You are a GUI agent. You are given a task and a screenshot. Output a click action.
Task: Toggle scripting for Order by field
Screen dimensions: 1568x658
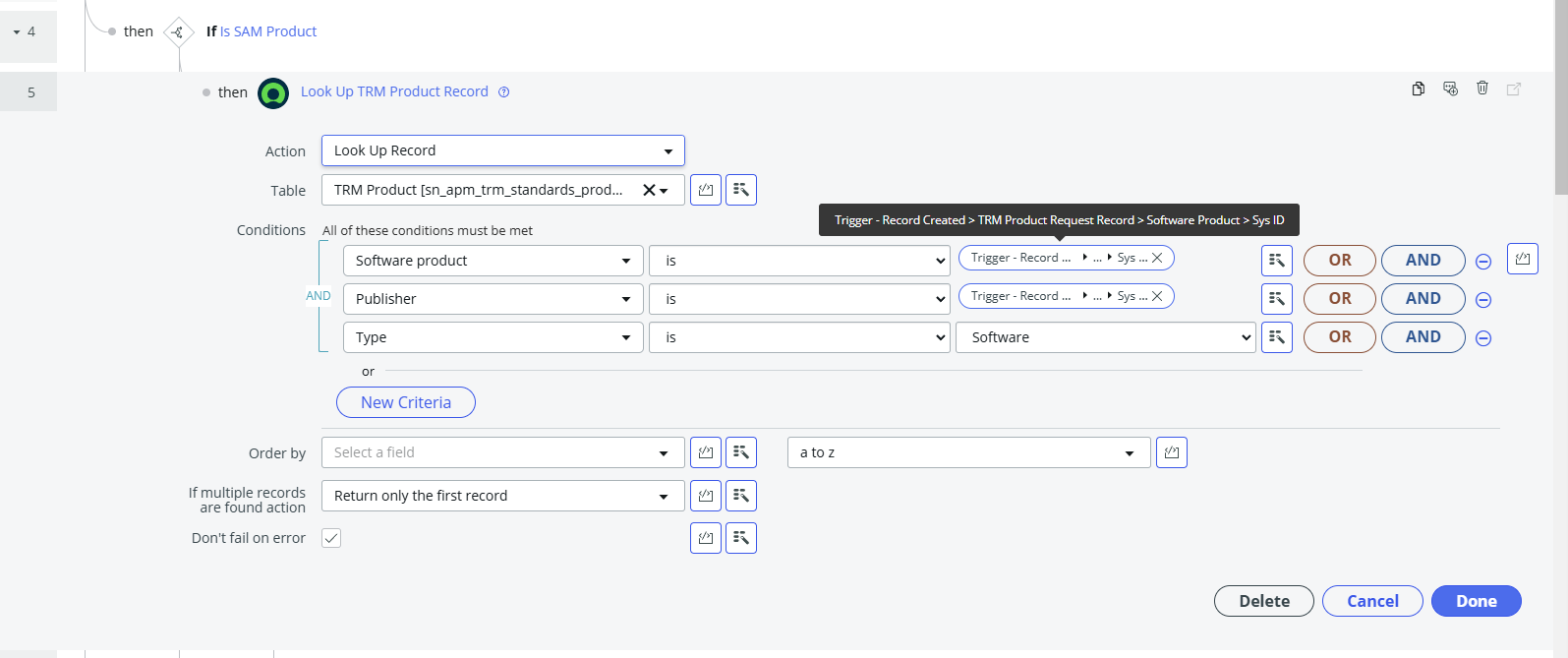[x=706, y=452]
